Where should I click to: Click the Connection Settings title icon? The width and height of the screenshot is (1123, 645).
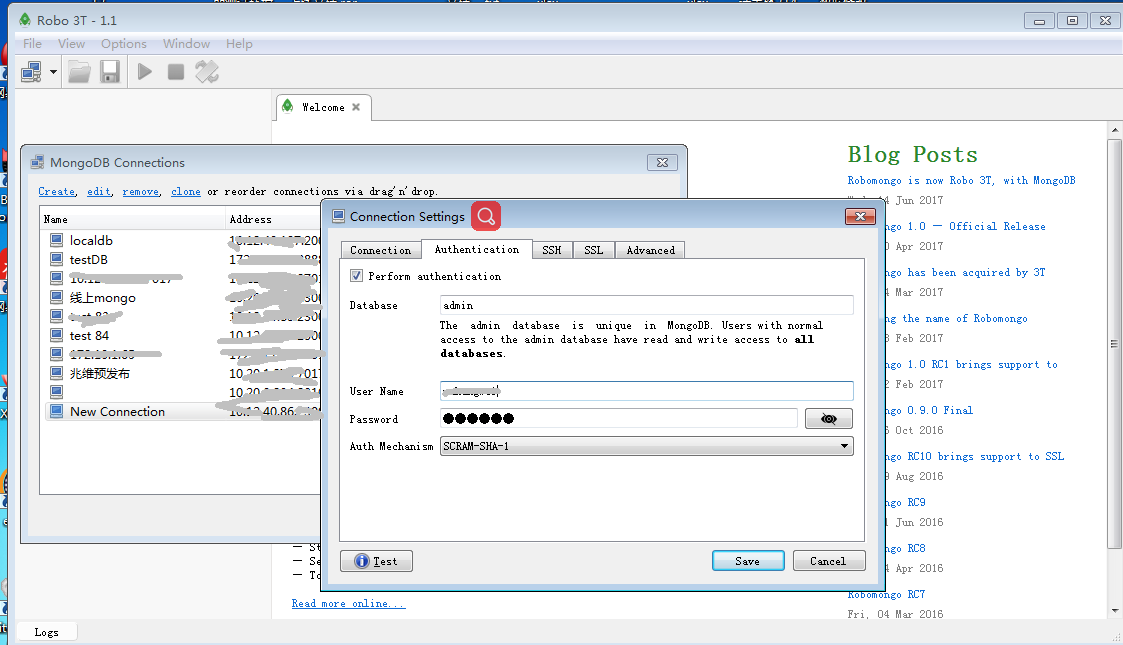(x=339, y=216)
